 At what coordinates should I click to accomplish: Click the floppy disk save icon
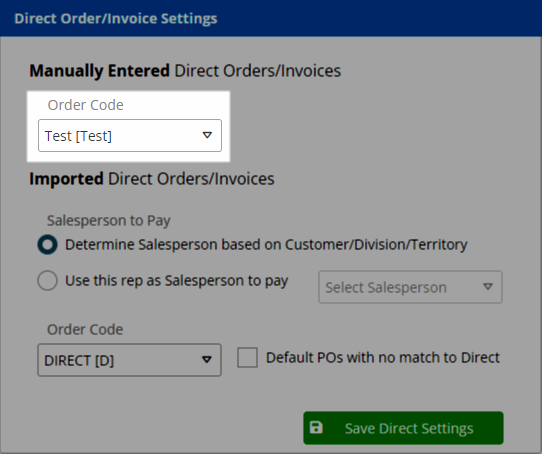pyautogui.click(x=316, y=427)
